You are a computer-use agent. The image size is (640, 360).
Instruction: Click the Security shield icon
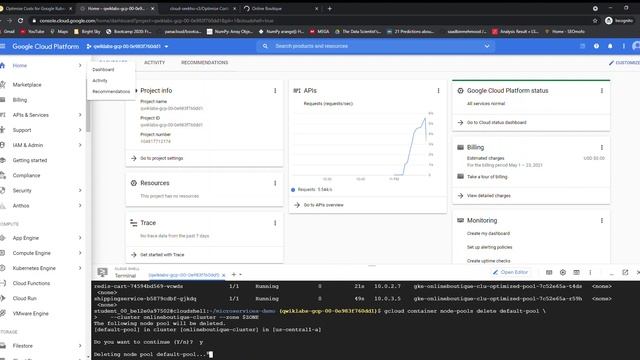pos(2,190)
